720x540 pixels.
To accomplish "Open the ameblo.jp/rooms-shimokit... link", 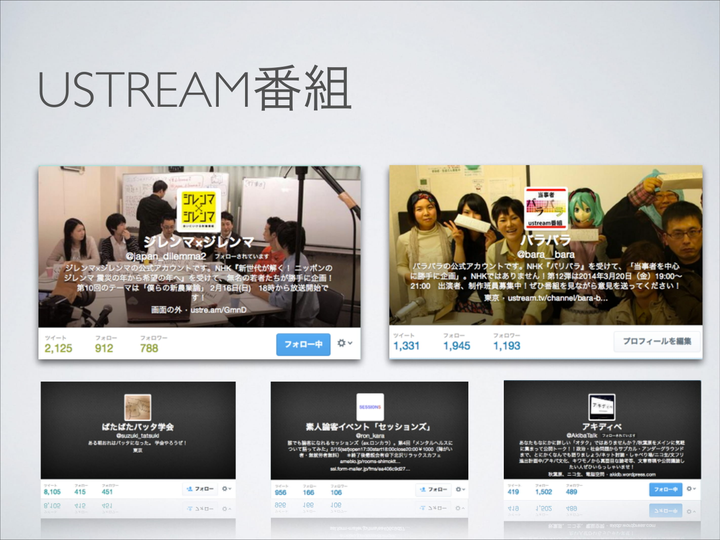I will pos(370,462).
